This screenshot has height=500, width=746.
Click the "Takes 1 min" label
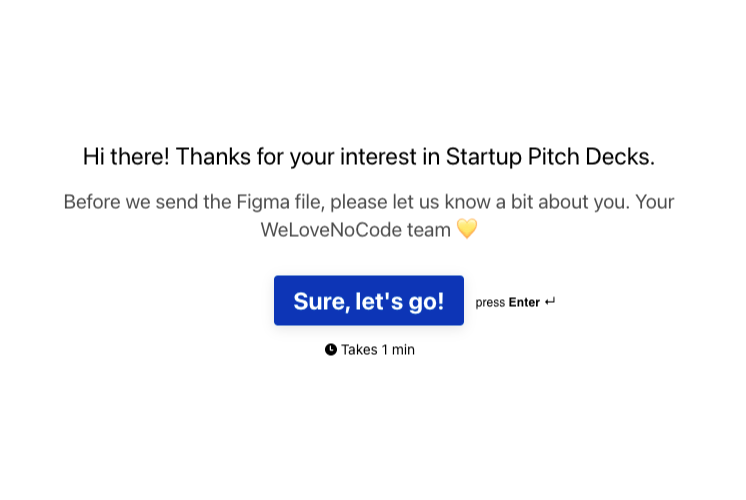[x=377, y=350]
